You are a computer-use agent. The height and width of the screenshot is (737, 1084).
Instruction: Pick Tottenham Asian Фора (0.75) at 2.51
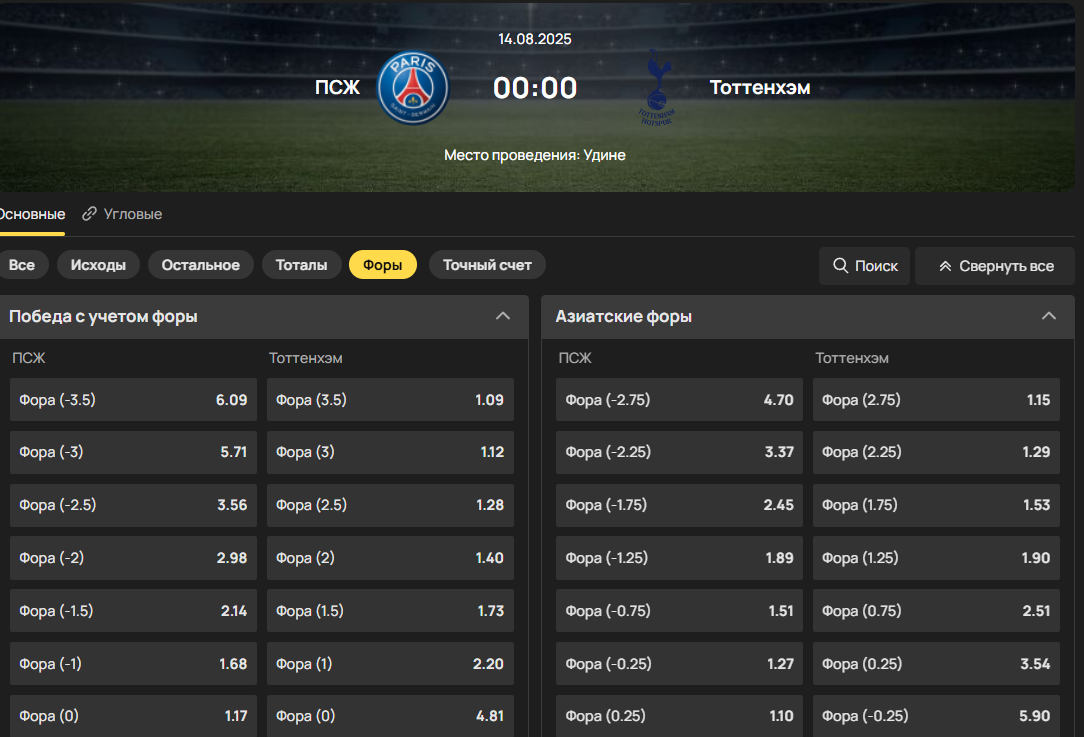(x=936, y=610)
